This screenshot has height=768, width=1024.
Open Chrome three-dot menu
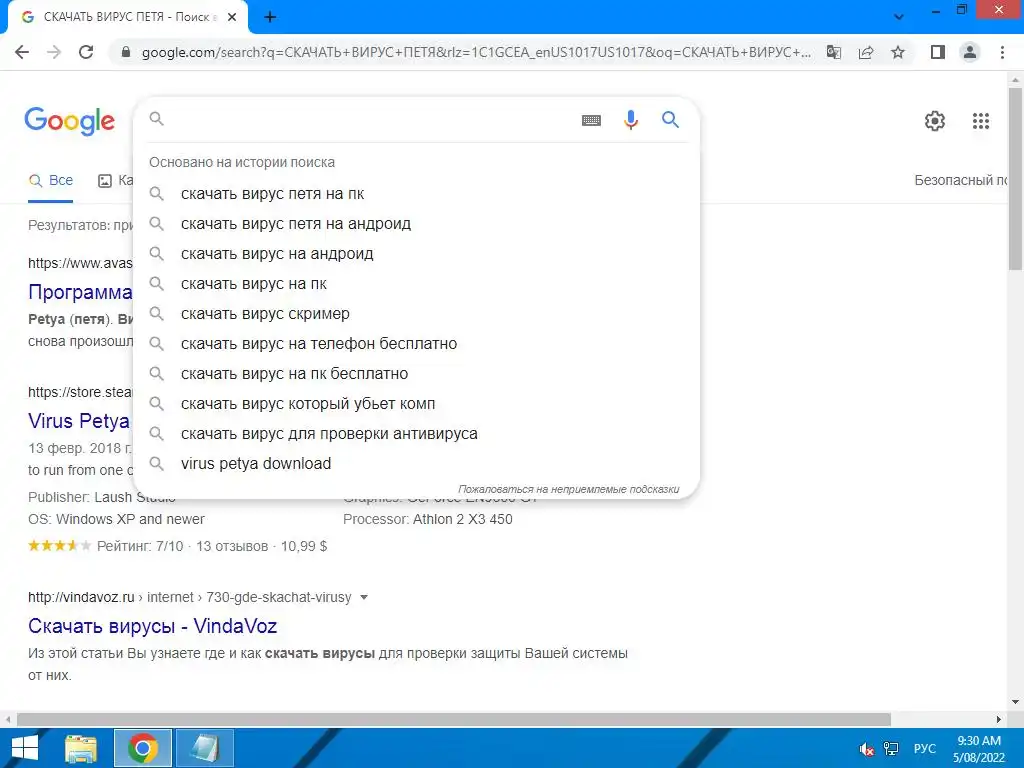(x=1002, y=52)
